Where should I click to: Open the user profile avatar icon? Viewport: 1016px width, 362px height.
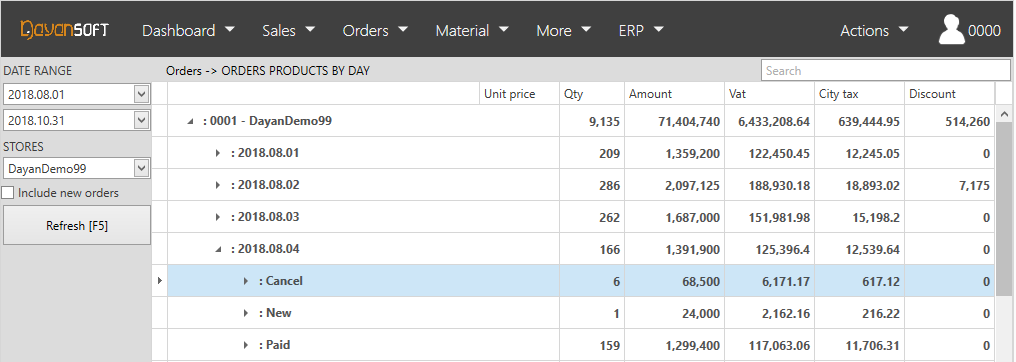[951, 30]
